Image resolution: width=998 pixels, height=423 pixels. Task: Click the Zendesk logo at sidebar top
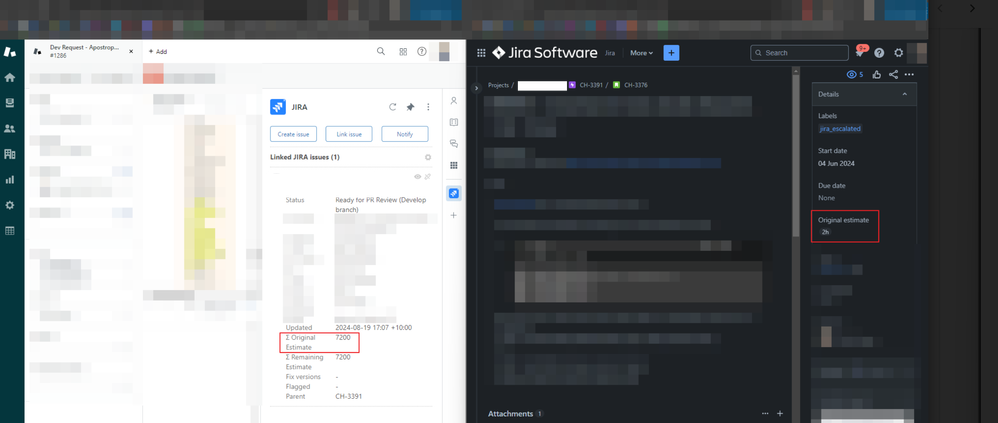point(10,52)
